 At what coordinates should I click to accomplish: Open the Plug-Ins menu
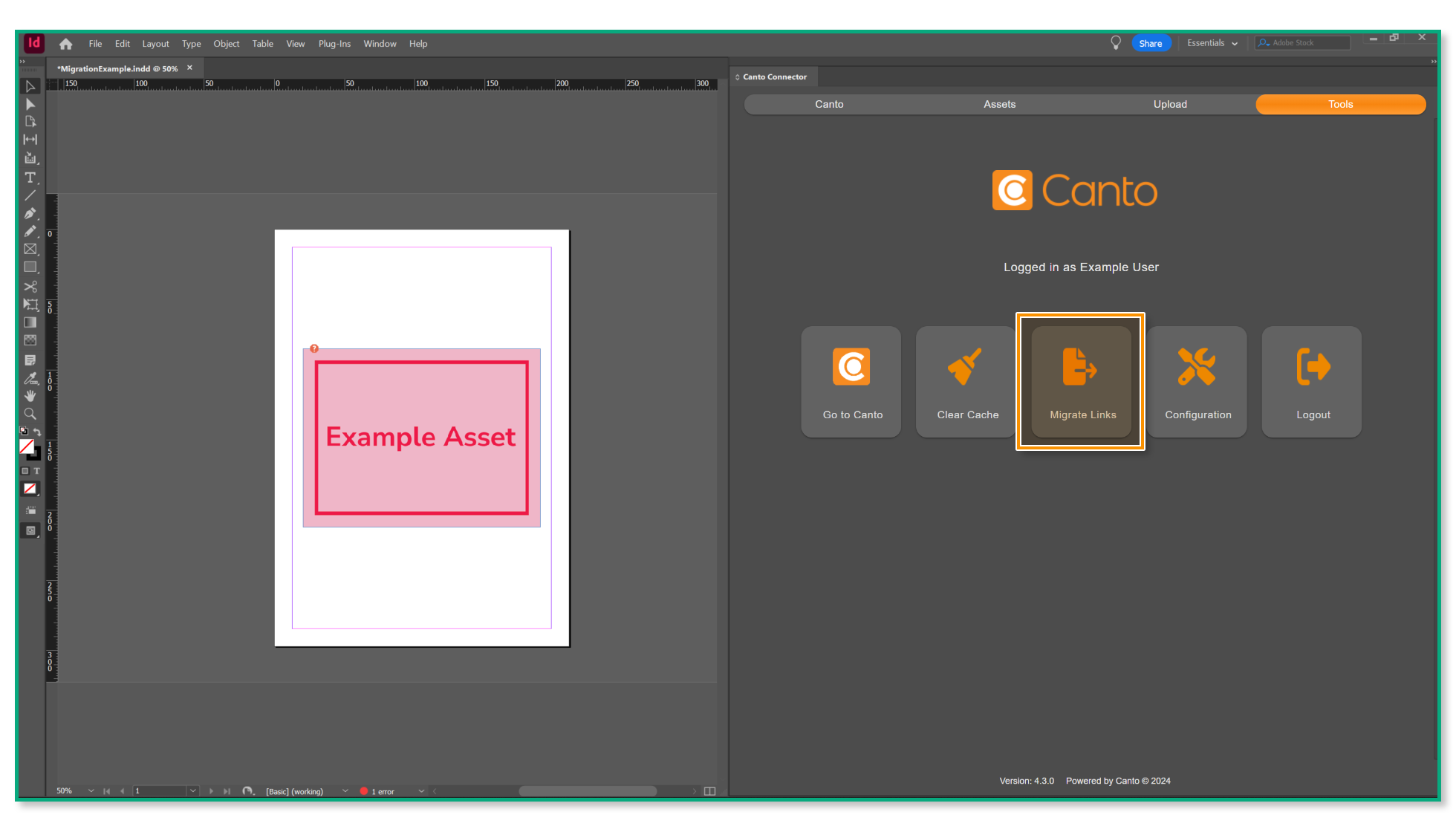(334, 44)
